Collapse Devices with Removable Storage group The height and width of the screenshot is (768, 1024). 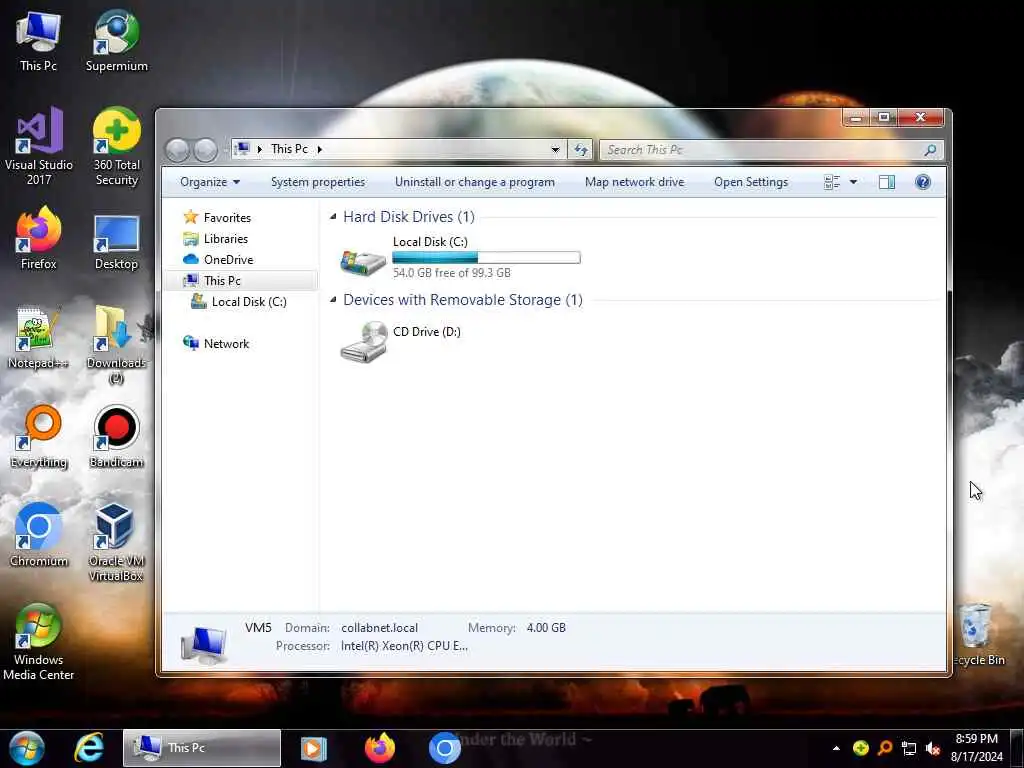[x=333, y=300]
